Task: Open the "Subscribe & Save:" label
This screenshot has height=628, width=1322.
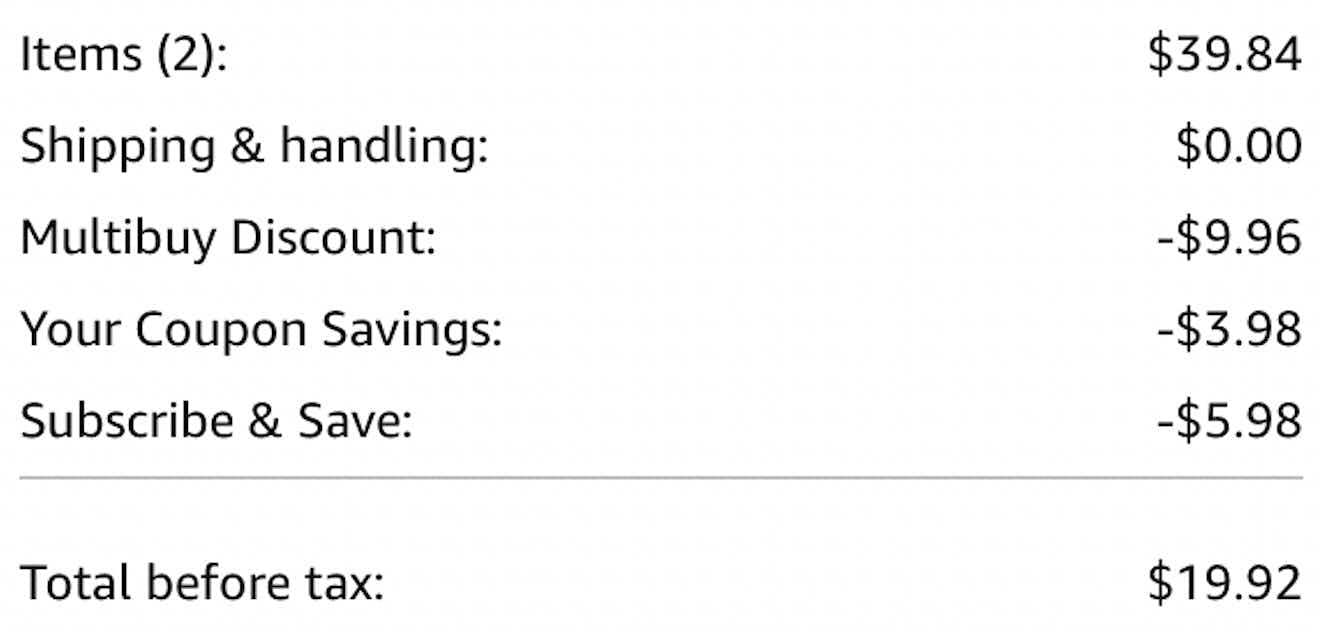Action: 216,421
